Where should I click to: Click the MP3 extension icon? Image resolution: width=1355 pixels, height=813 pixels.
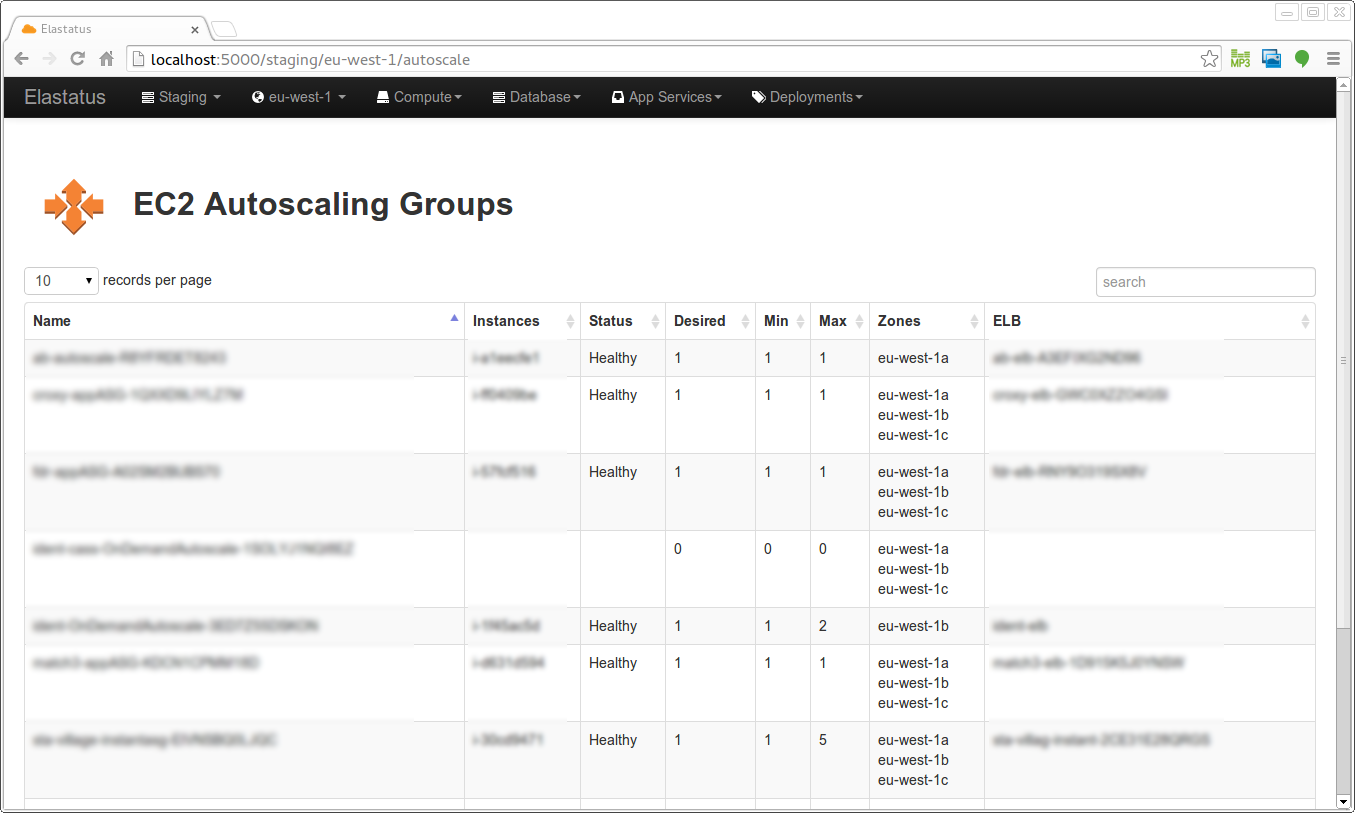pyautogui.click(x=1240, y=59)
